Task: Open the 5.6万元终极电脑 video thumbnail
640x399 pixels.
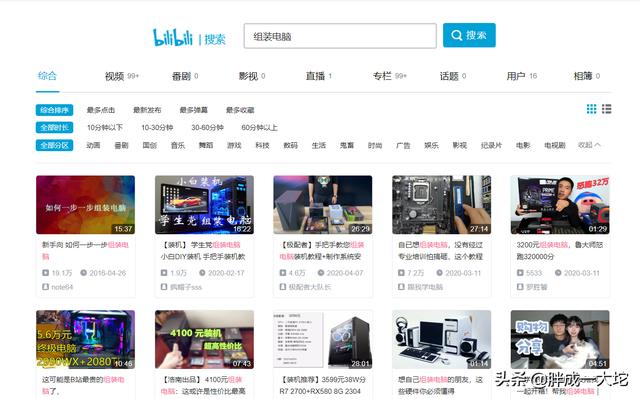Action: coord(85,339)
